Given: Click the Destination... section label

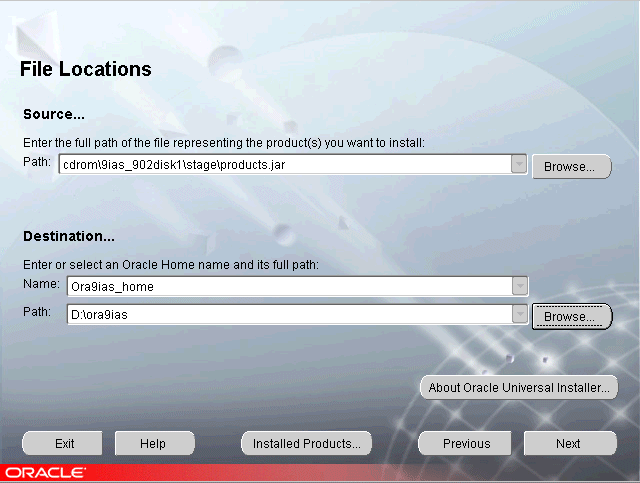Looking at the screenshot, I should (x=69, y=236).
